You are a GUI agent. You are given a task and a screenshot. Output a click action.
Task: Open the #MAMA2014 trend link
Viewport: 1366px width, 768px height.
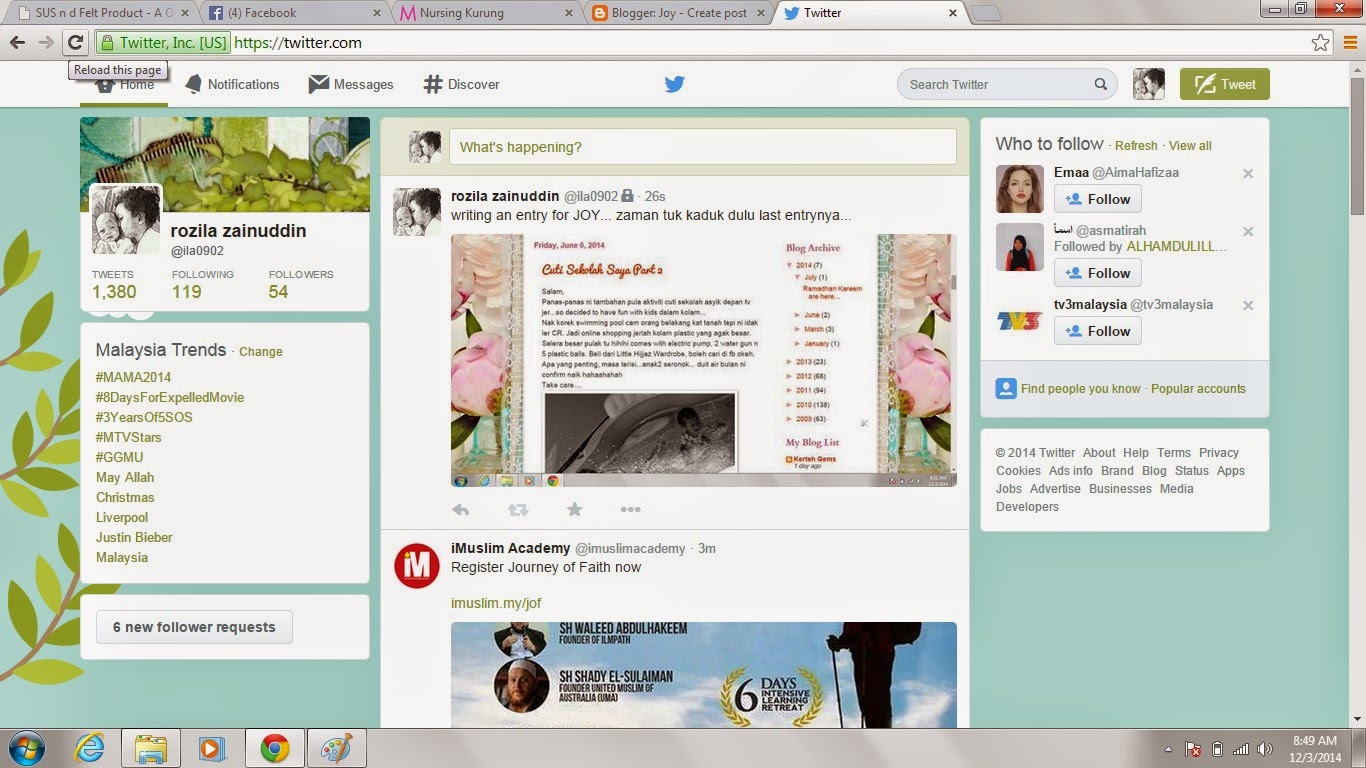(133, 377)
